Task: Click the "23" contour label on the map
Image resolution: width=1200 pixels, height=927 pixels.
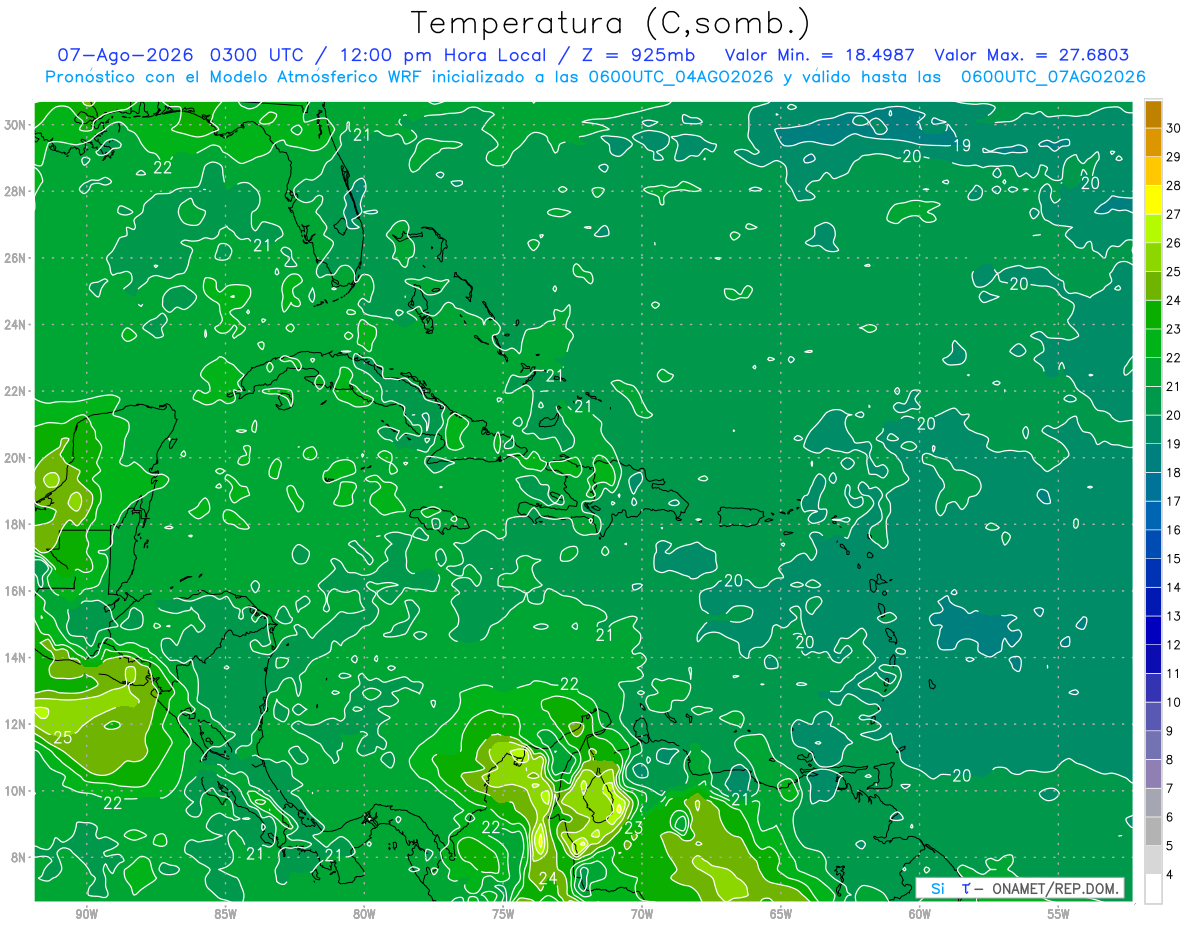Action: tap(633, 827)
